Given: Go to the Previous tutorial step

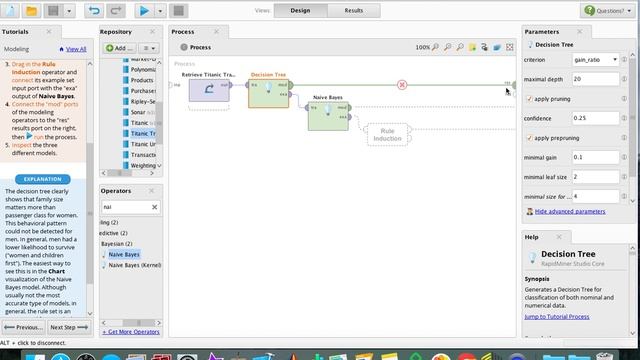Looking at the screenshot, I should (x=23, y=327).
